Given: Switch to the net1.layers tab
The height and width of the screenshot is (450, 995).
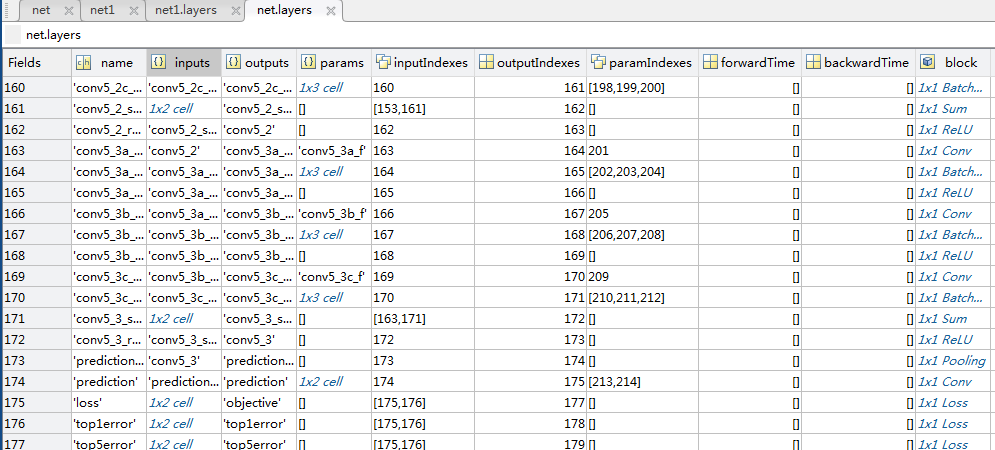Looking at the screenshot, I should coord(185,11).
